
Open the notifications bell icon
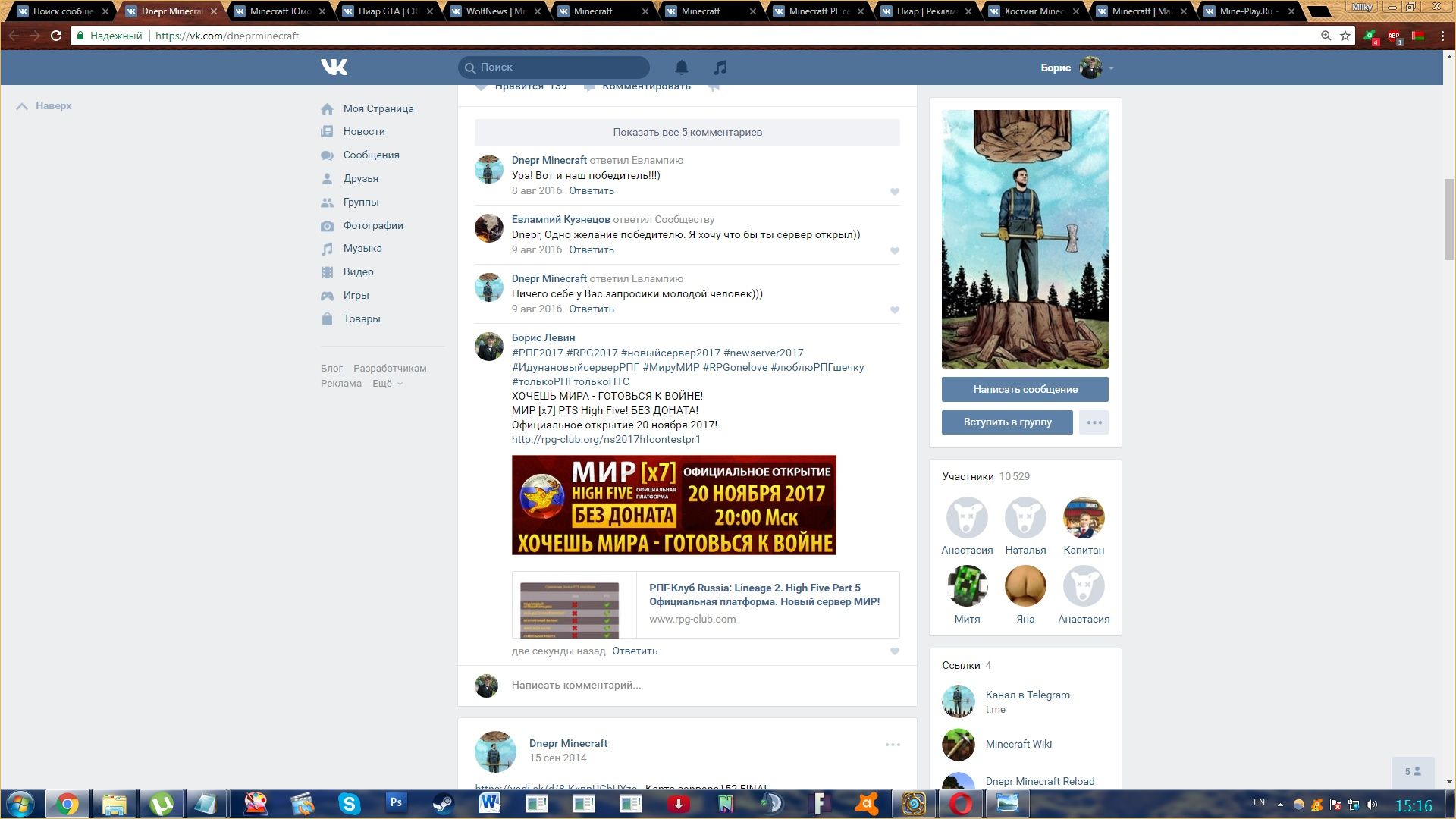point(682,67)
